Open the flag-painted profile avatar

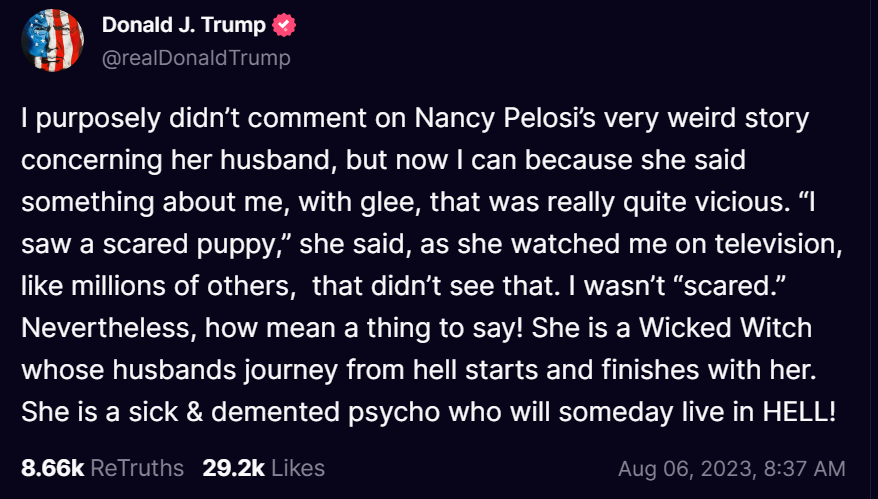[53, 40]
